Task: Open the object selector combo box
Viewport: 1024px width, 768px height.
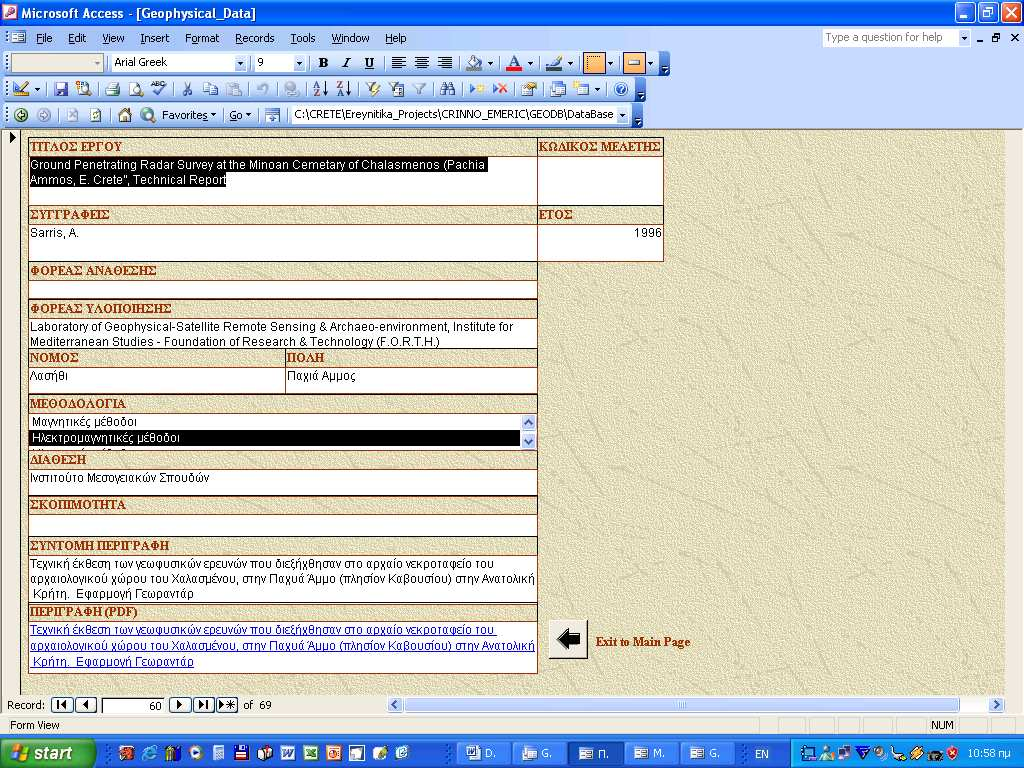Action: click(57, 63)
